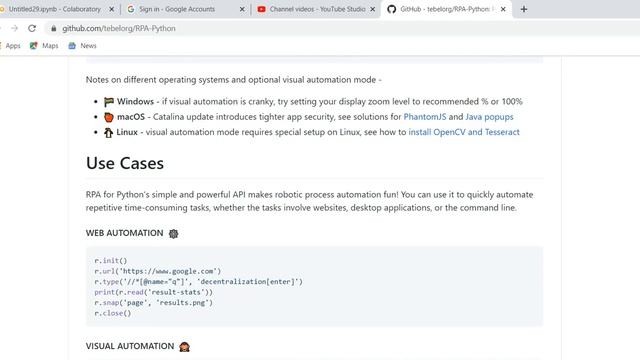Click the gear icon beside WEB AUTOMATION
640x360 pixels.
point(173,233)
